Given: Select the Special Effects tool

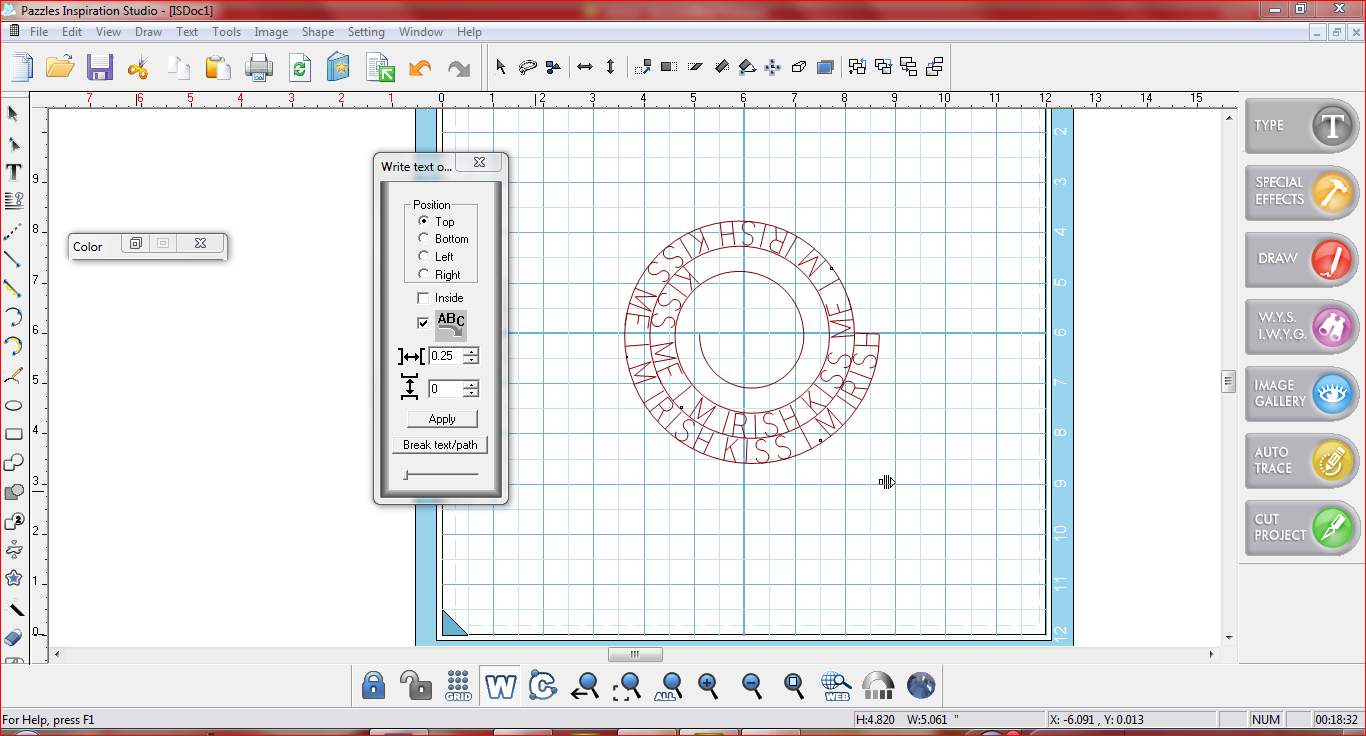Looking at the screenshot, I should tap(1299, 192).
